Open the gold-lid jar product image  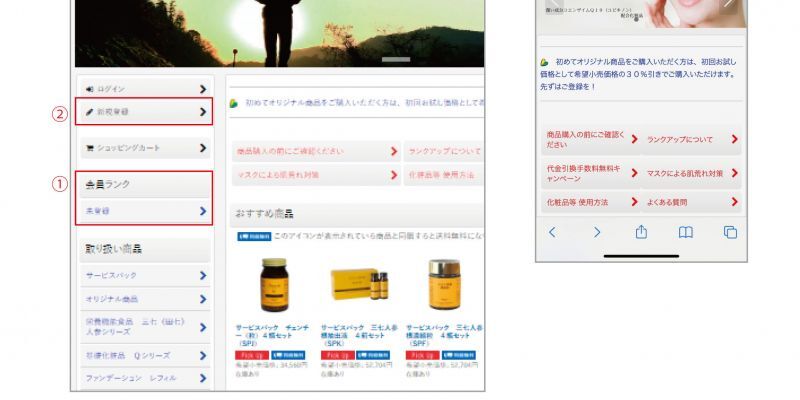coord(444,285)
